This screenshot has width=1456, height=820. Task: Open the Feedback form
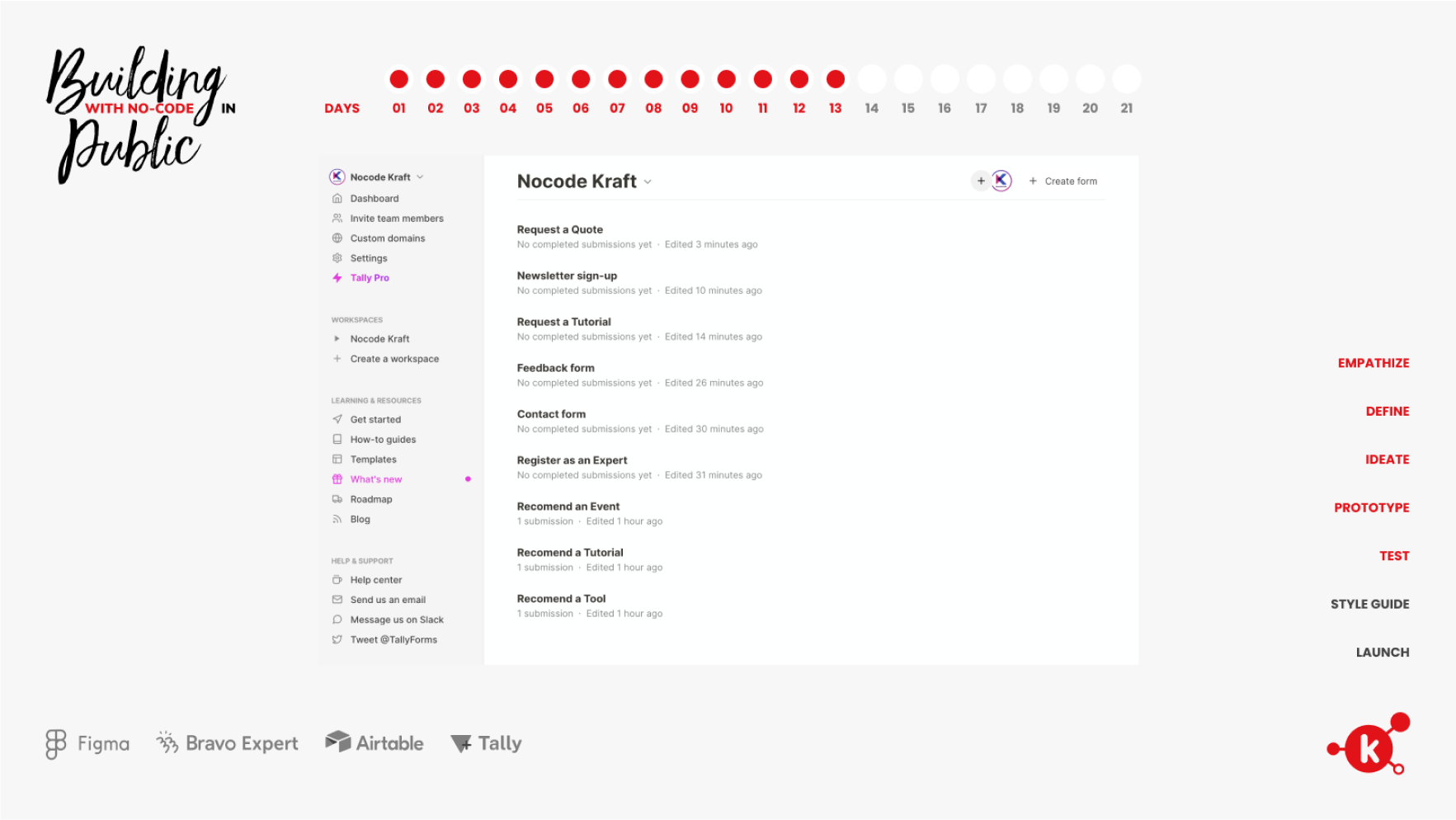[556, 368]
